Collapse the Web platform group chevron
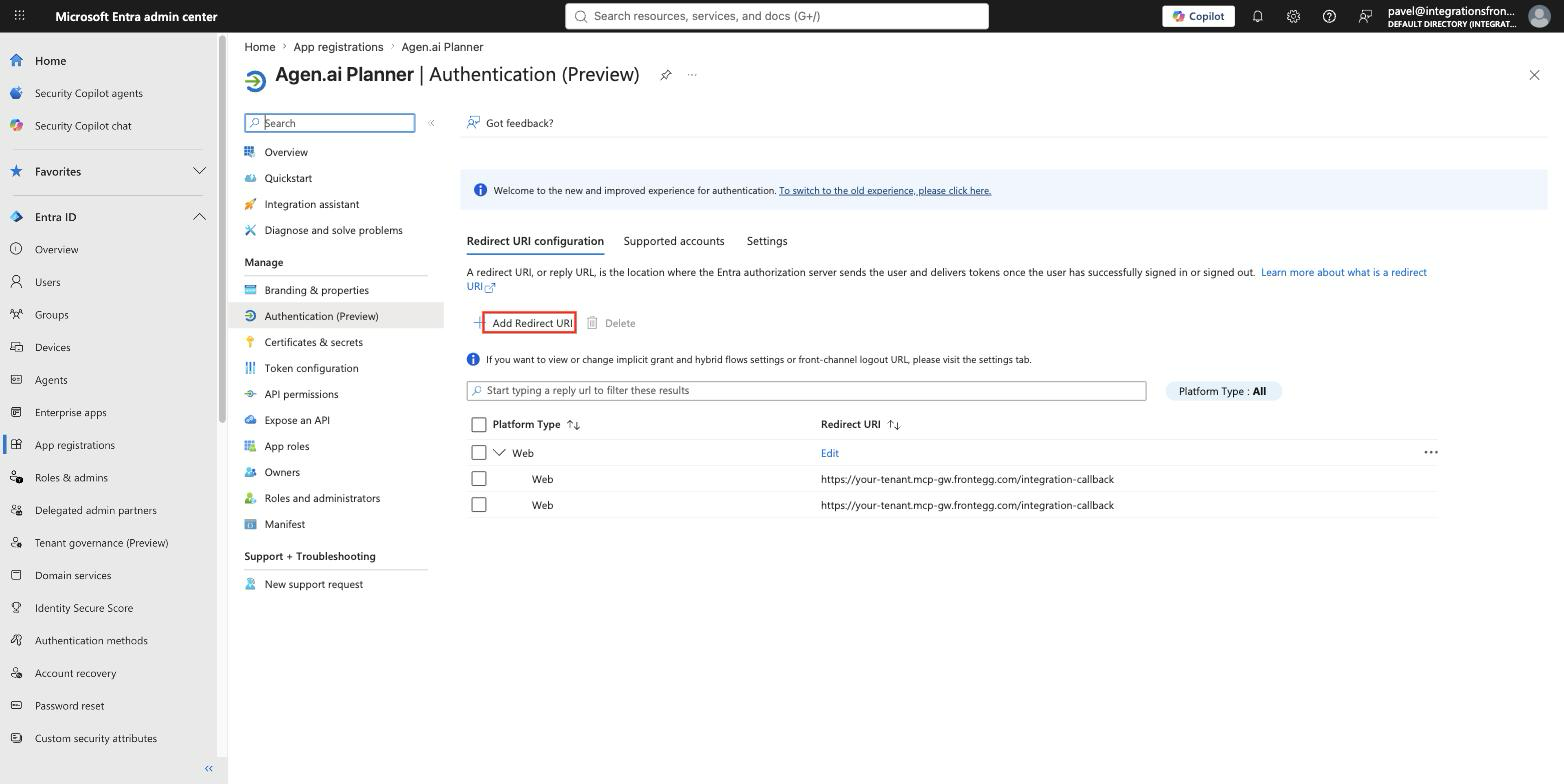The image size is (1564, 784). pos(499,453)
